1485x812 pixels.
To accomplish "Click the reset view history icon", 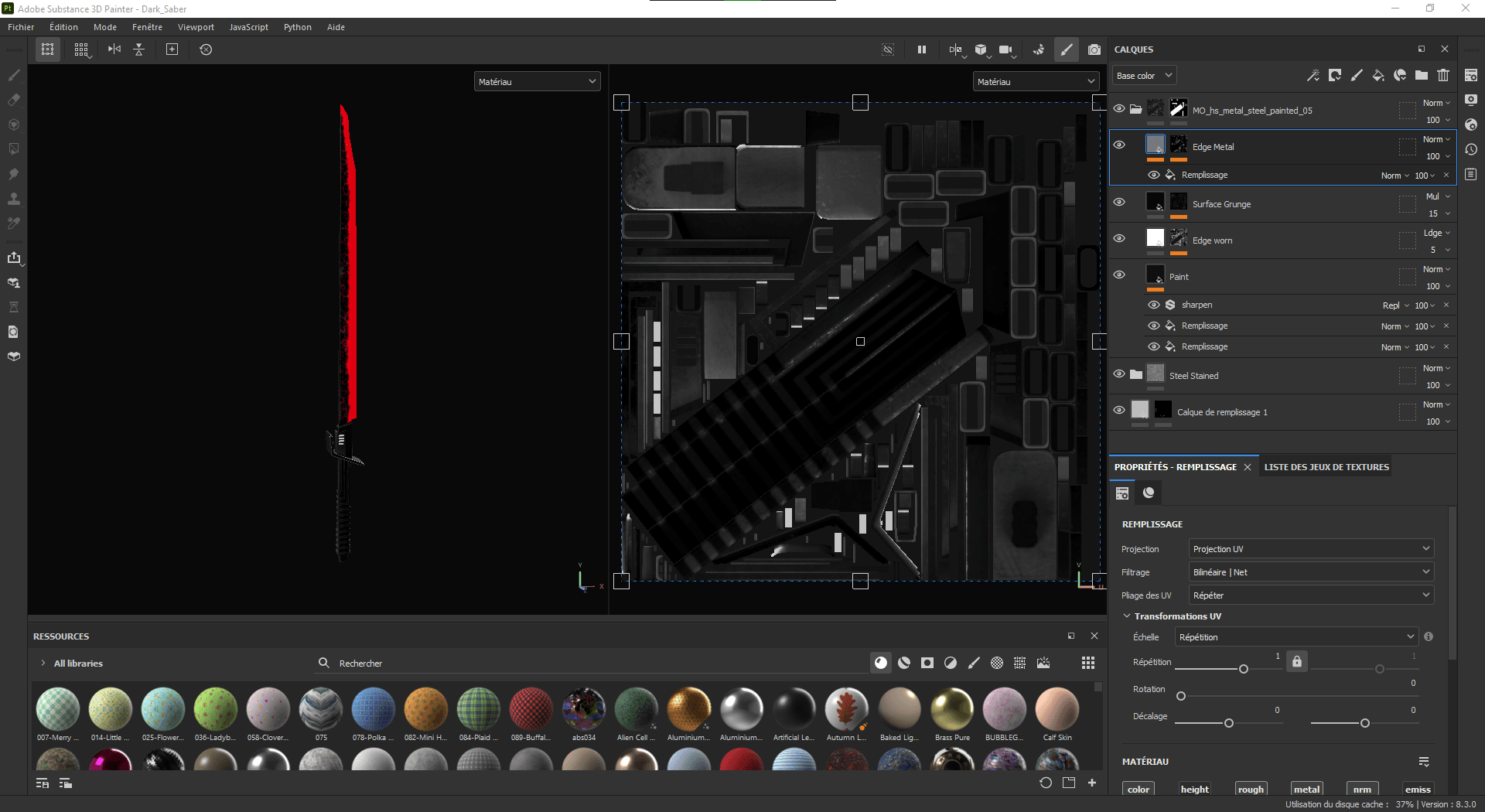I will [x=206, y=49].
